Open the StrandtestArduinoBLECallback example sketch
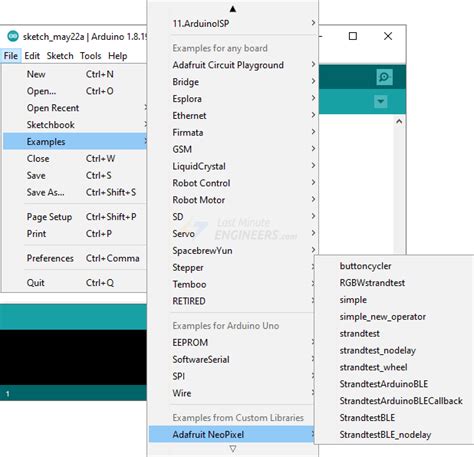 (x=395, y=401)
